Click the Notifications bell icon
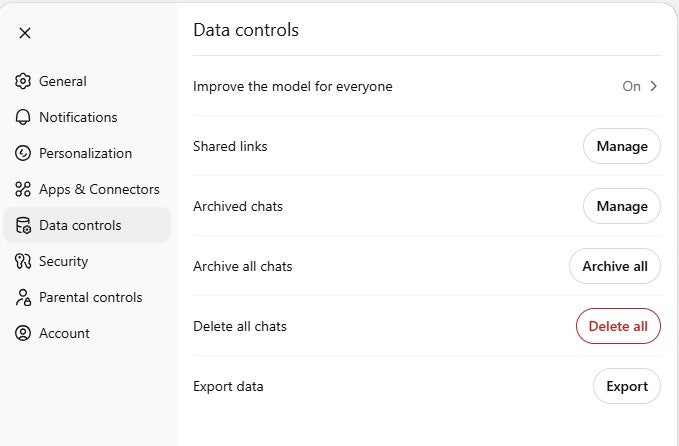This screenshot has width=679, height=446. 23,117
